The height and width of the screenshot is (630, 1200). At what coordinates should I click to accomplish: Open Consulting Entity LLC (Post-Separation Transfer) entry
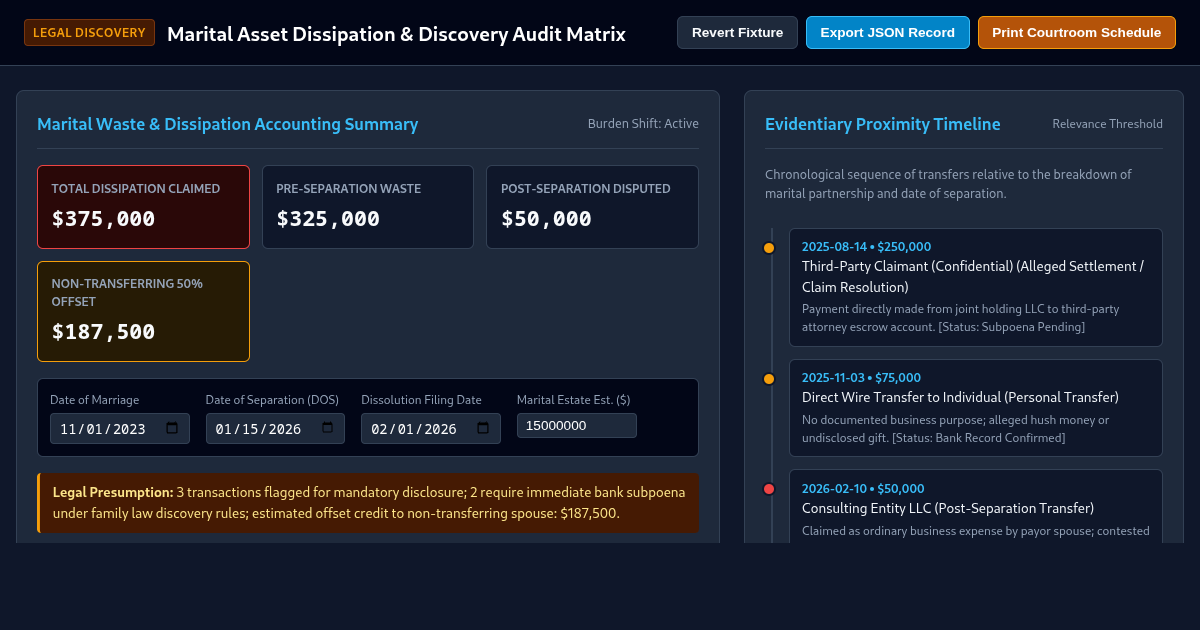click(975, 506)
